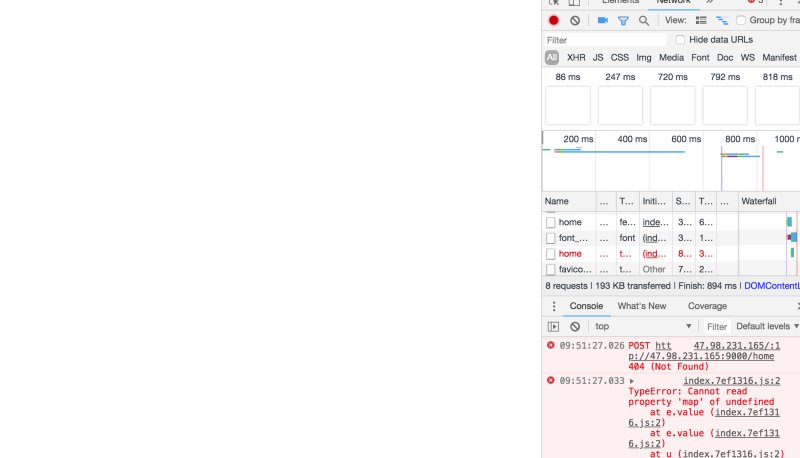Open network search with the magnifier icon

644,20
